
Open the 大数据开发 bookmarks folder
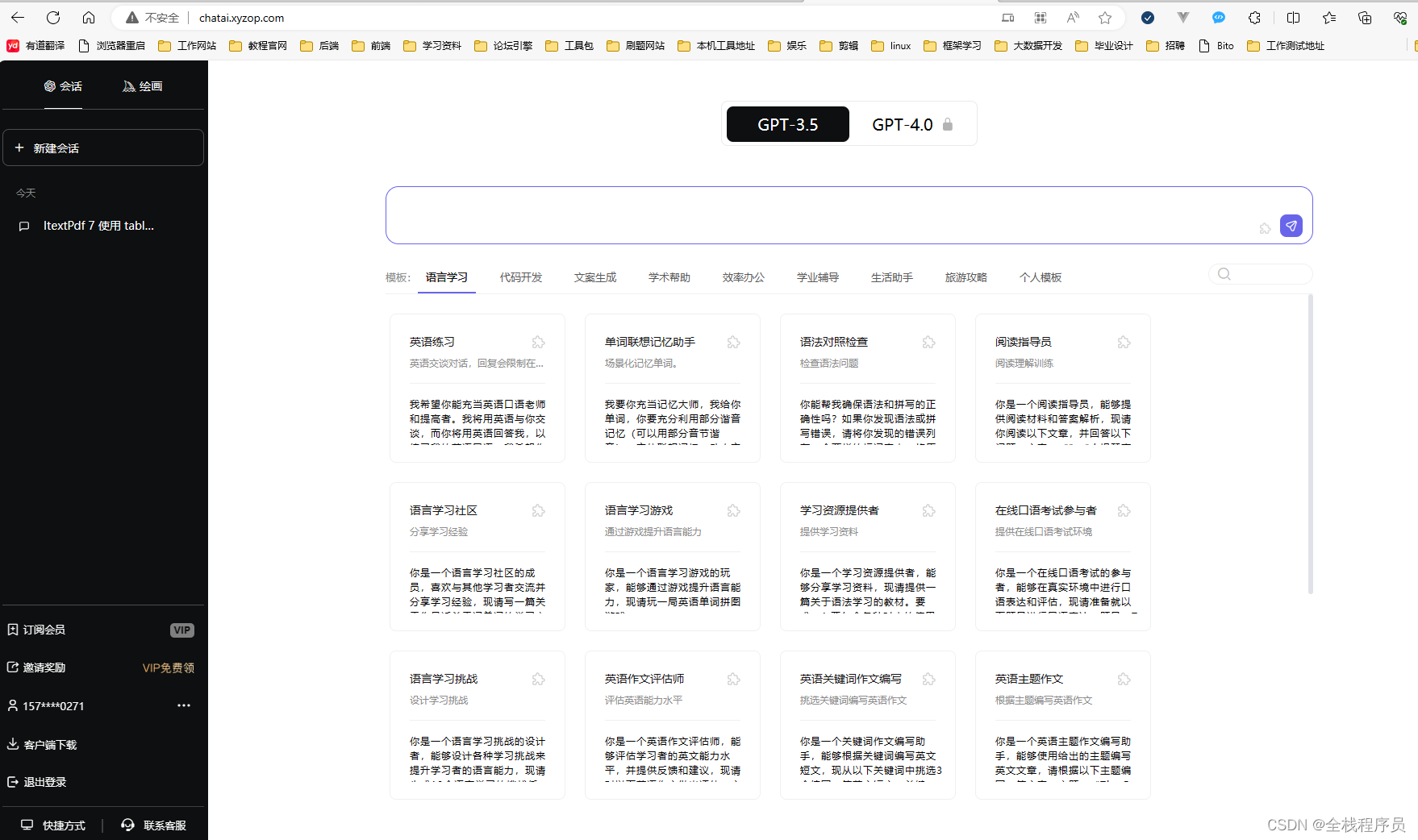(x=1028, y=46)
